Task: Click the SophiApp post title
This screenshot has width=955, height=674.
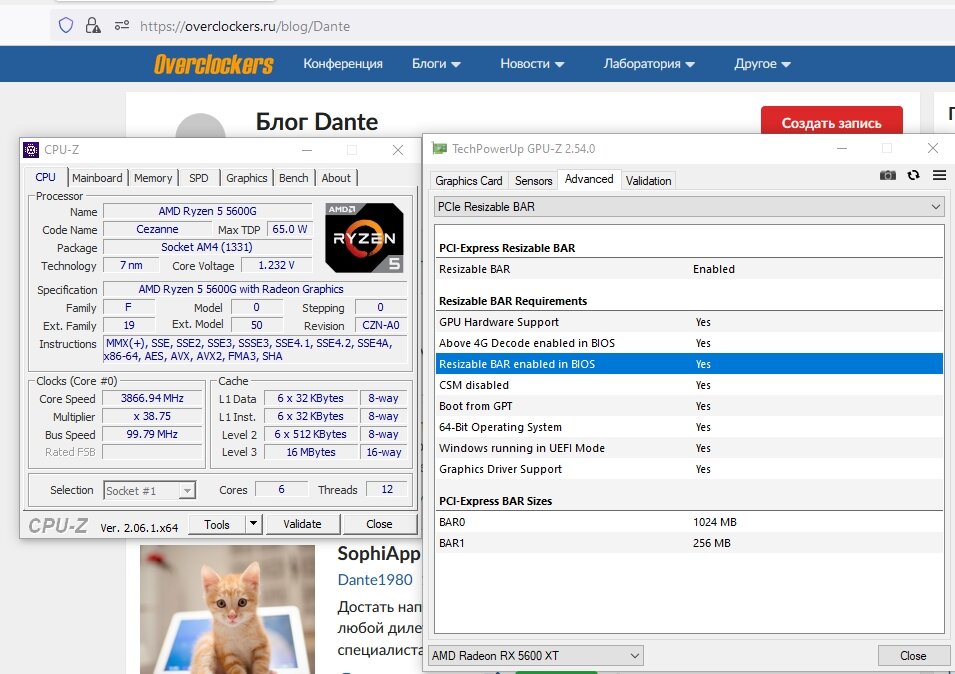Action: tap(379, 553)
